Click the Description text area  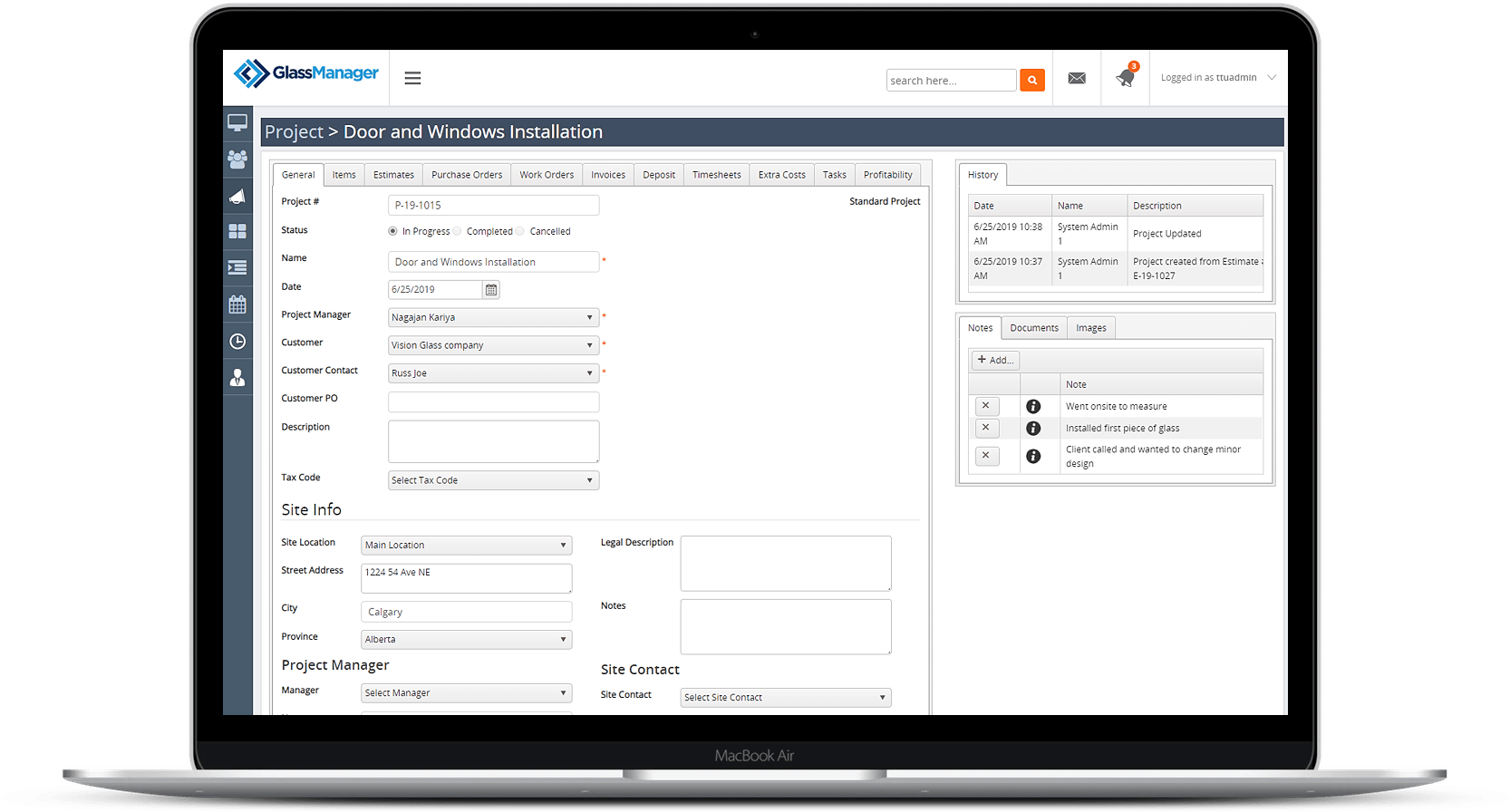pyautogui.click(x=493, y=441)
